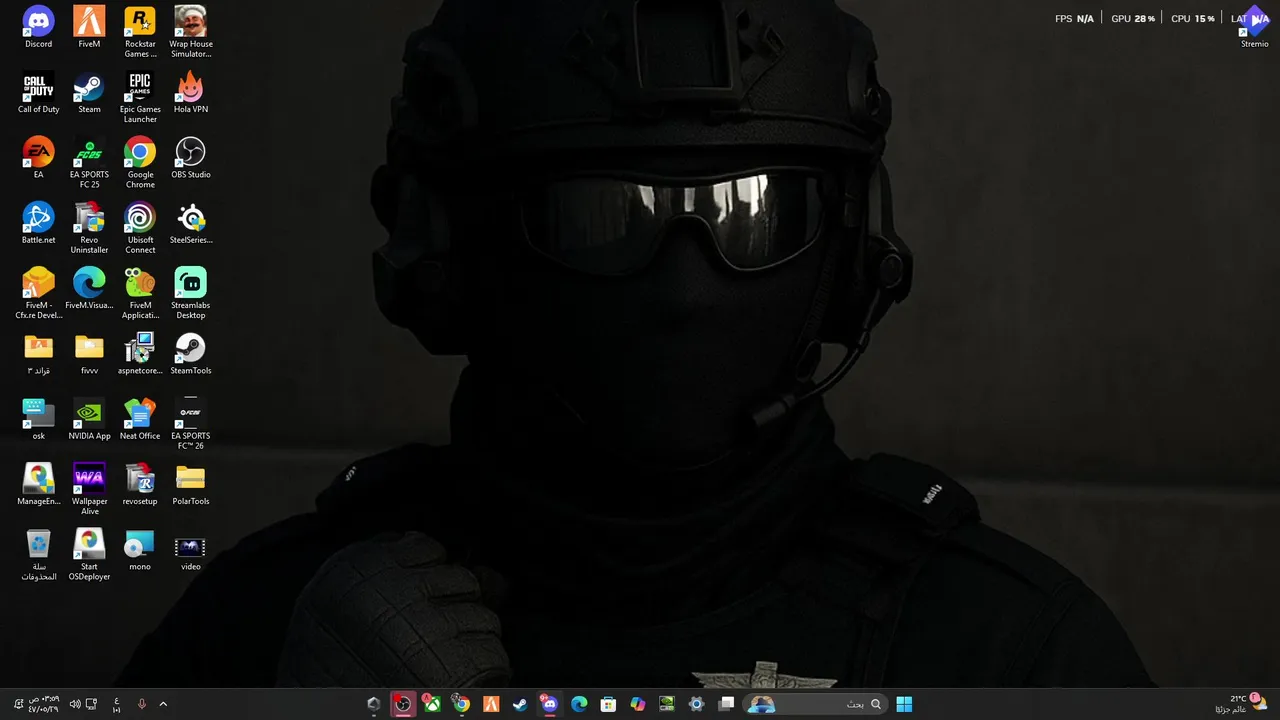Select the ManageEn... desktop icon
The height and width of the screenshot is (720, 1280).
point(38,485)
